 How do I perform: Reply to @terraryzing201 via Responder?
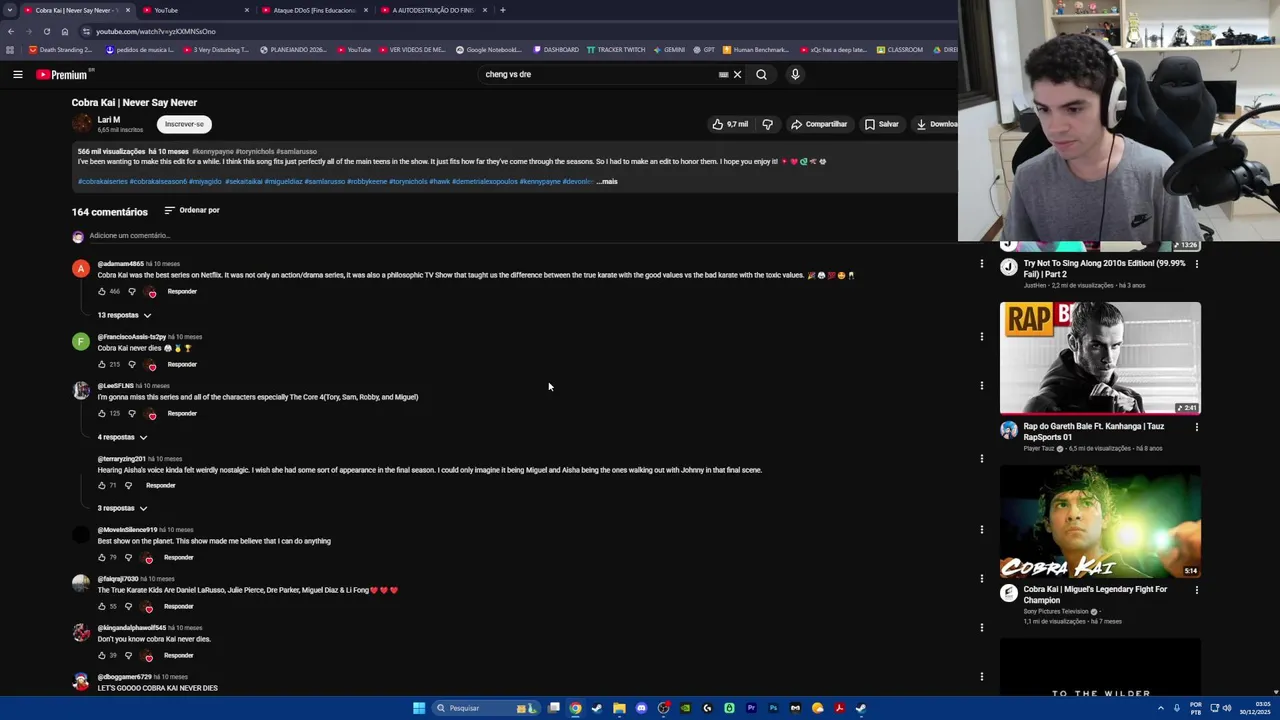tap(160, 485)
